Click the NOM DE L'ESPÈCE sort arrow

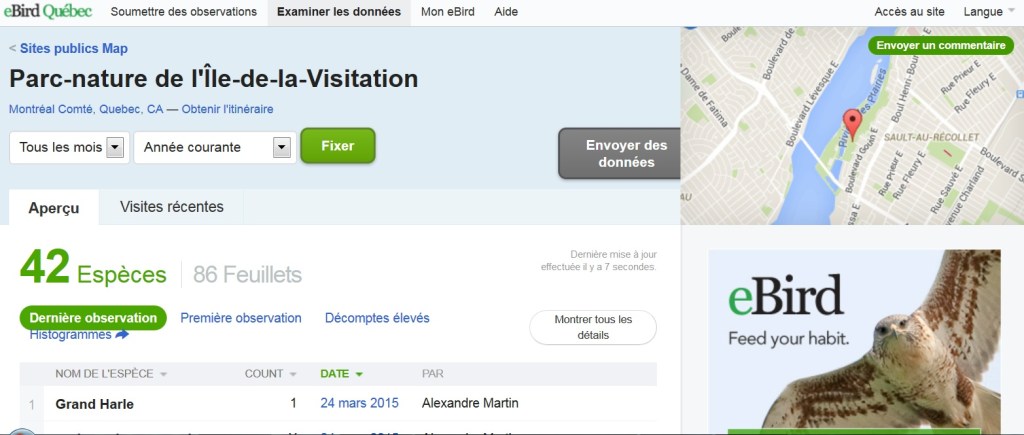point(163,374)
